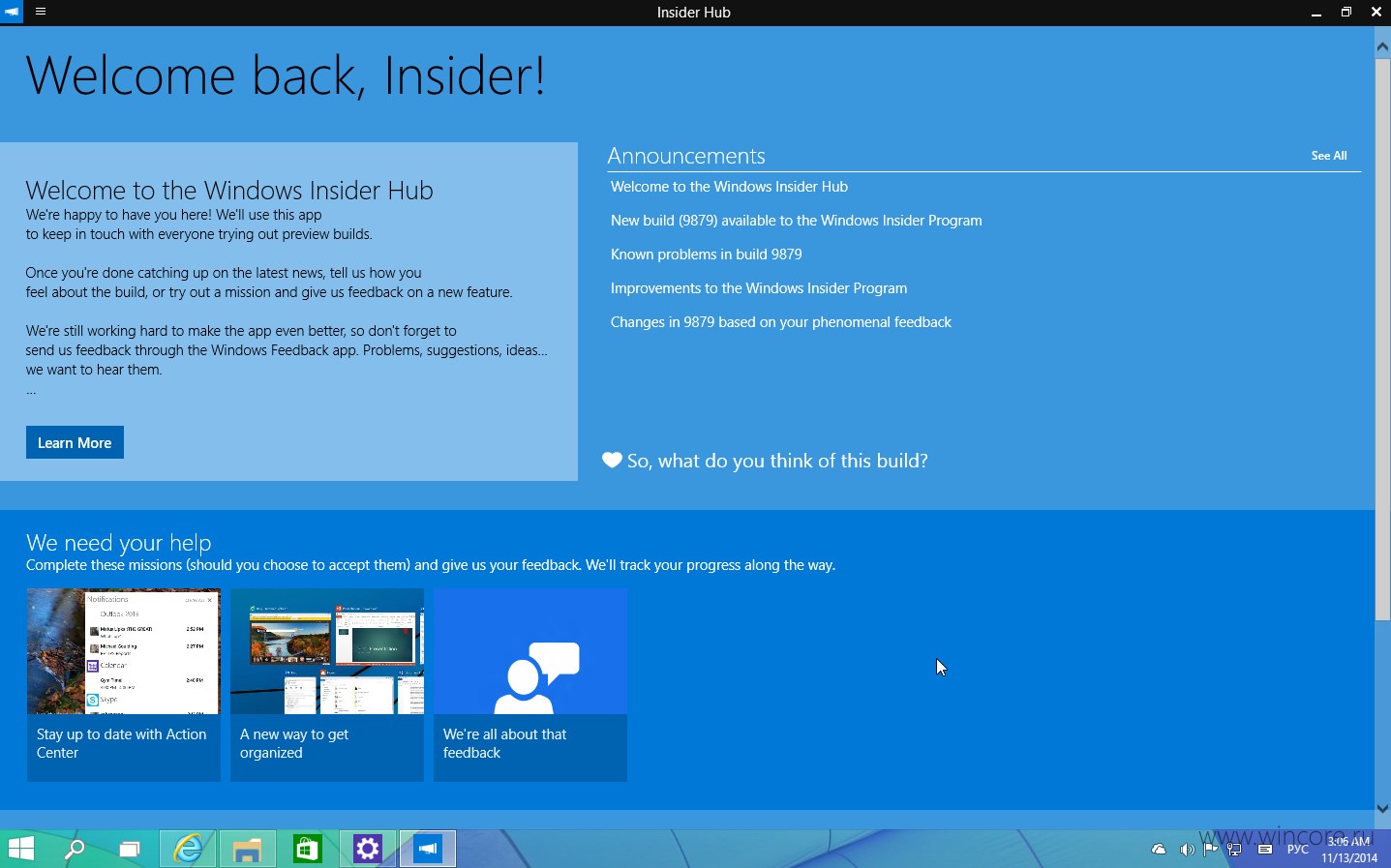
Task: Open the volume speaker tray icon
Action: pos(1187,850)
